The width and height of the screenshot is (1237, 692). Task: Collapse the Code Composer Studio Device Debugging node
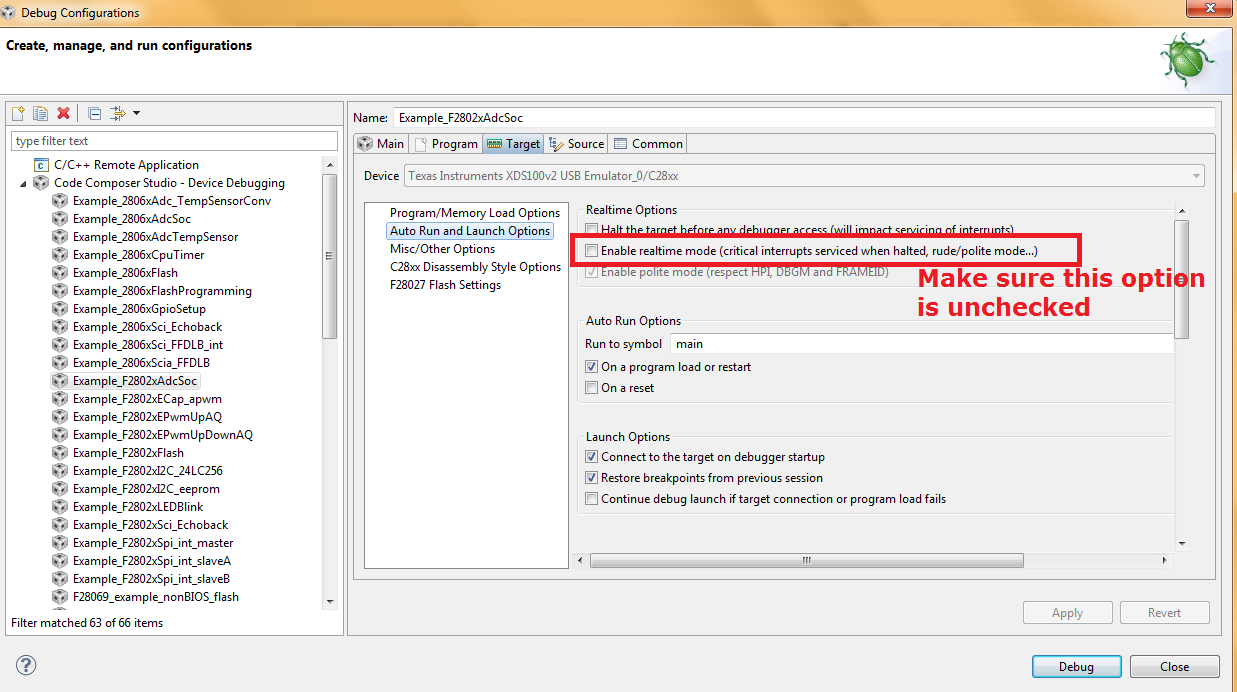point(23,184)
